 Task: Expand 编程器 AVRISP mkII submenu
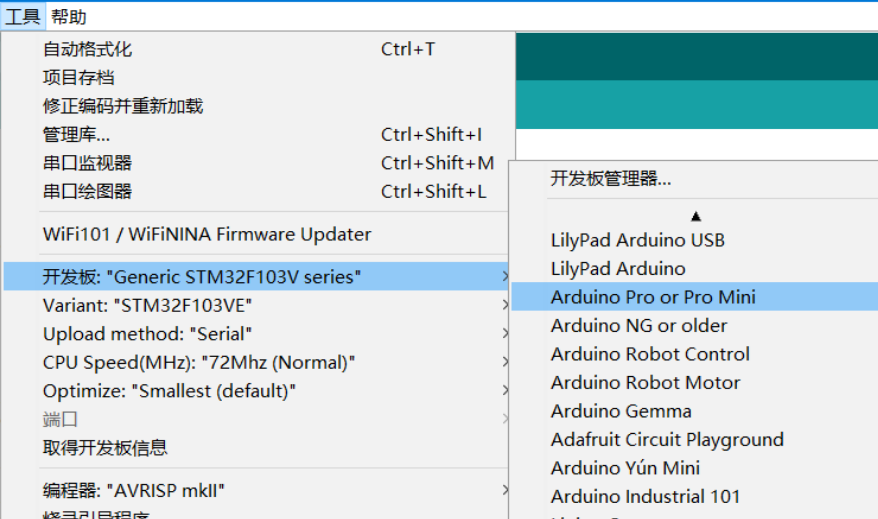[256, 491]
